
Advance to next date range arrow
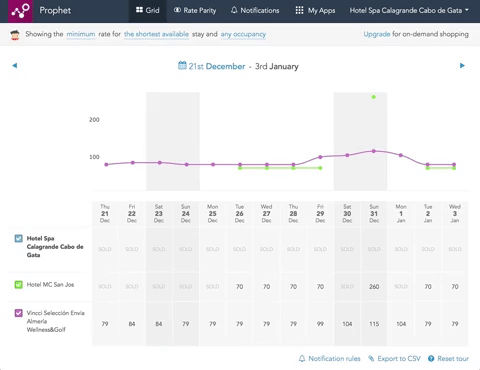point(462,66)
